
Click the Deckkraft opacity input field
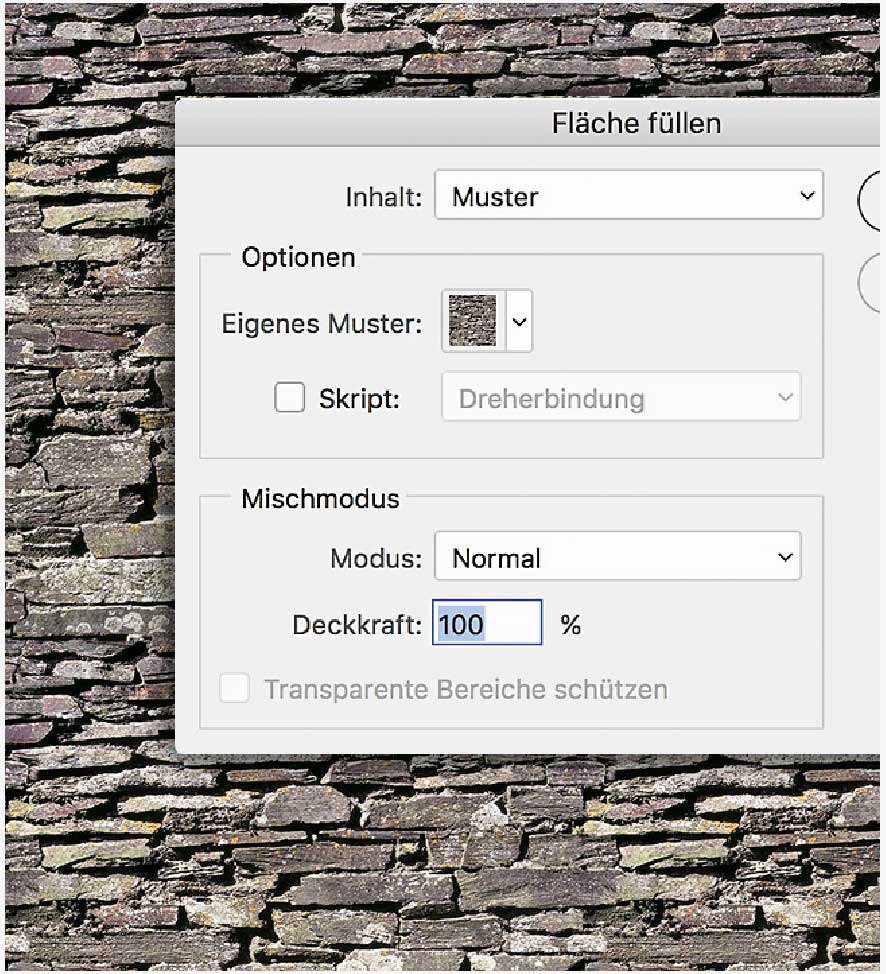(x=487, y=625)
